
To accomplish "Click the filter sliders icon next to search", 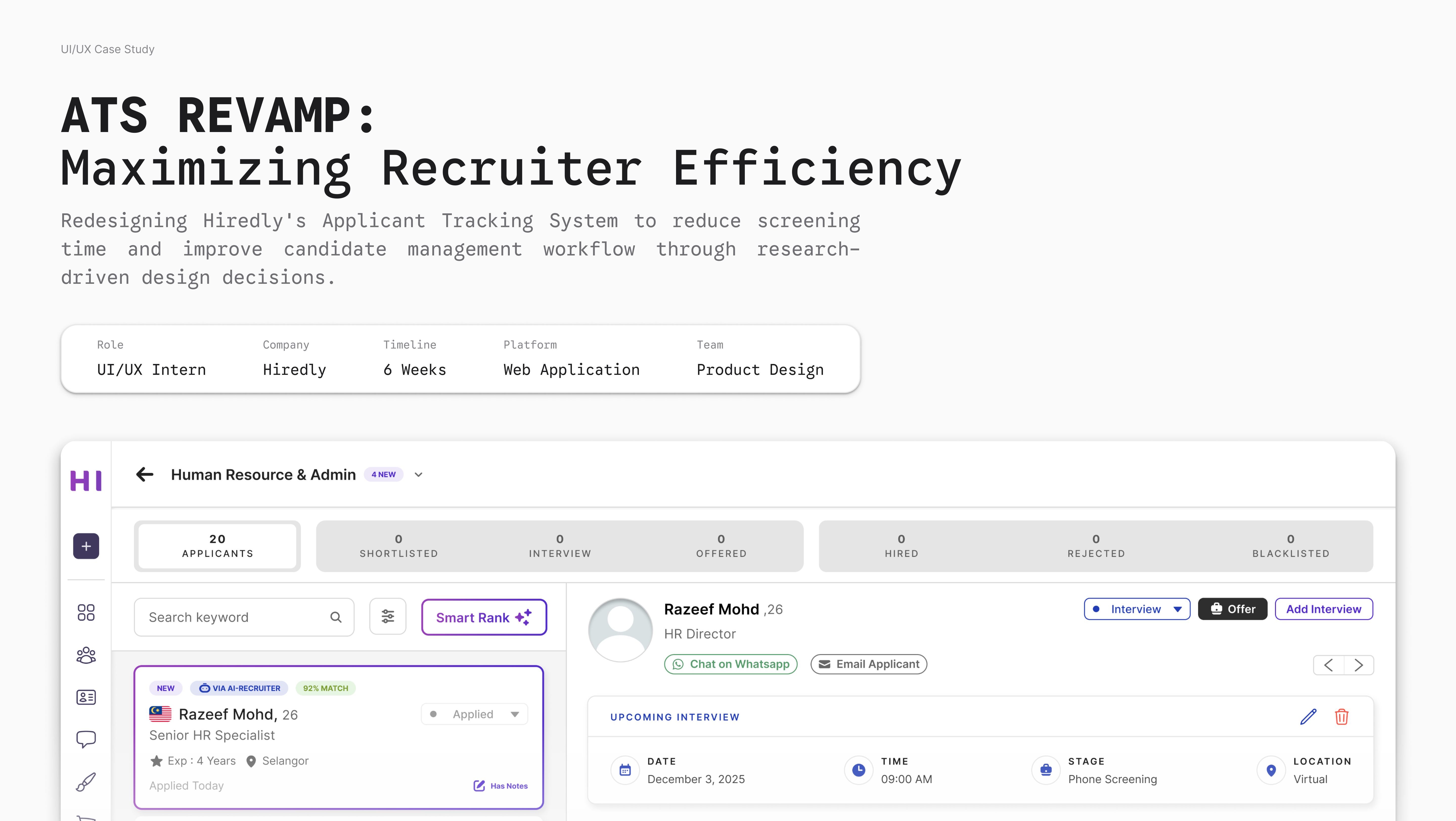I will click(x=388, y=616).
